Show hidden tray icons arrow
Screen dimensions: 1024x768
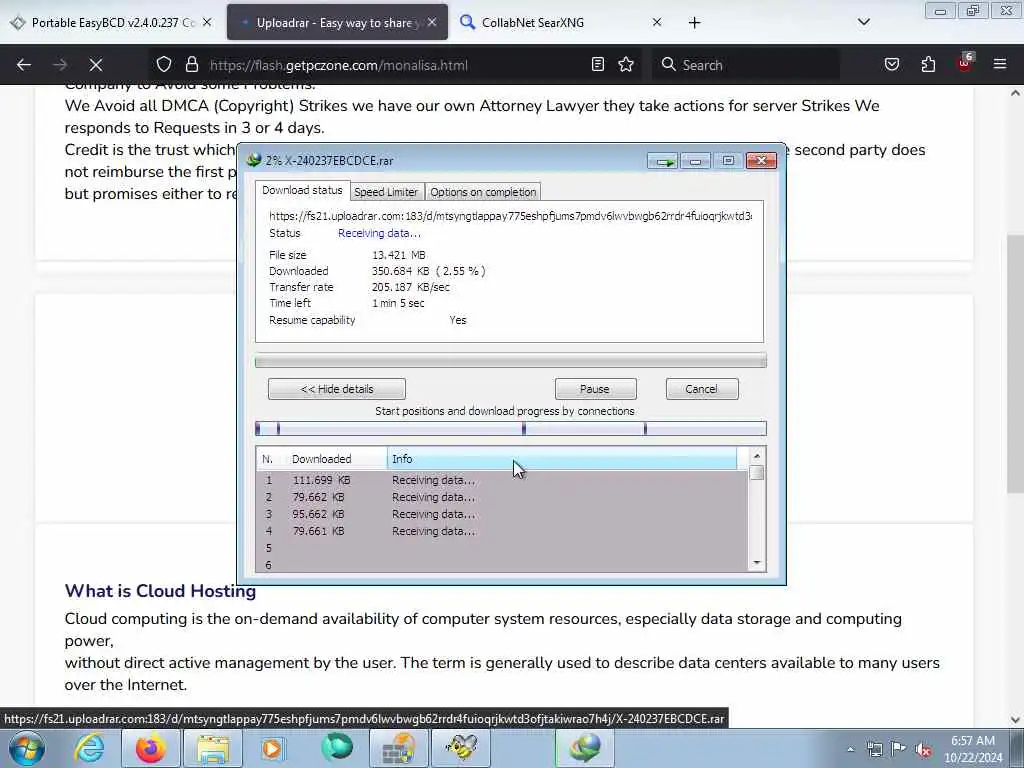[850, 749]
